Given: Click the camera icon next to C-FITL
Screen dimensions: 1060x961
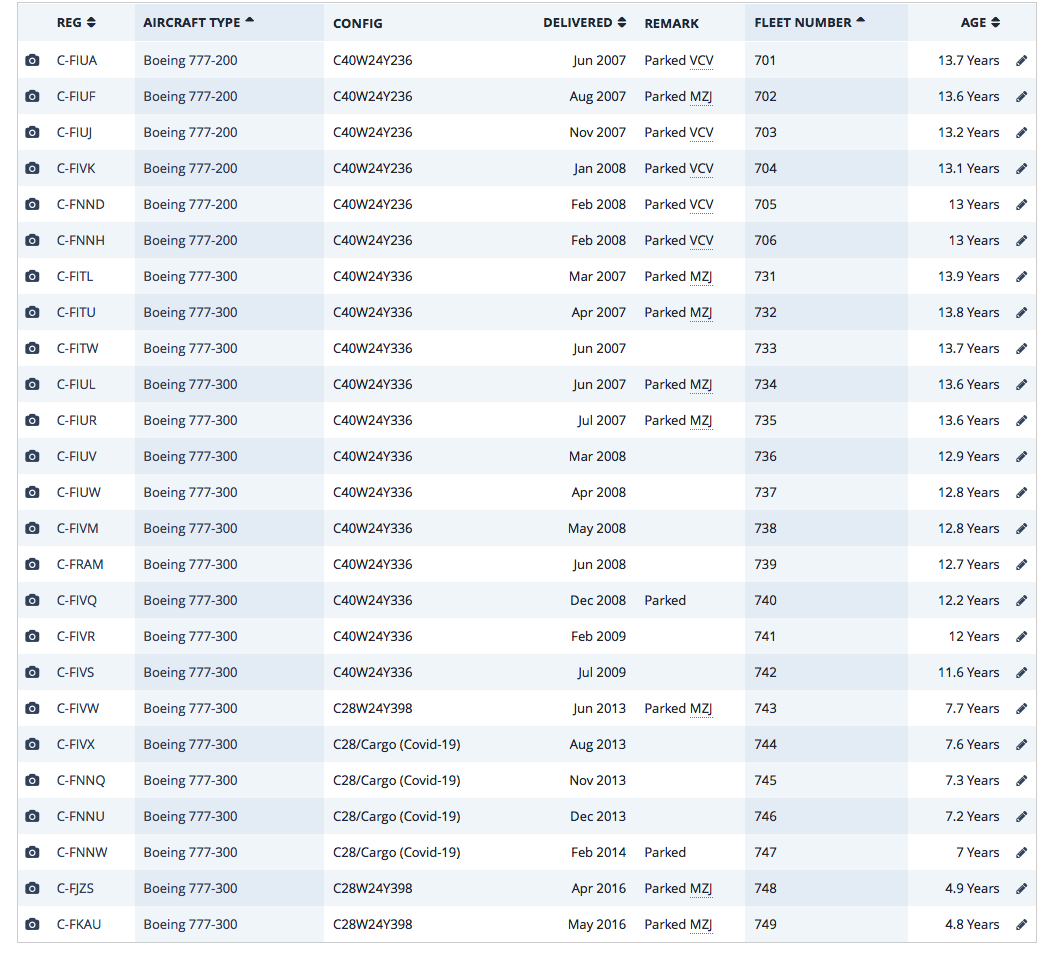Looking at the screenshot, I should click(x=32, y=277).
